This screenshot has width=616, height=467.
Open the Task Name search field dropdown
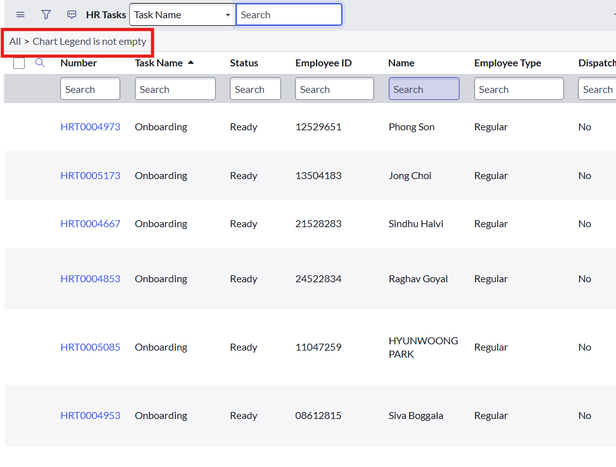(x=182, y=15)
